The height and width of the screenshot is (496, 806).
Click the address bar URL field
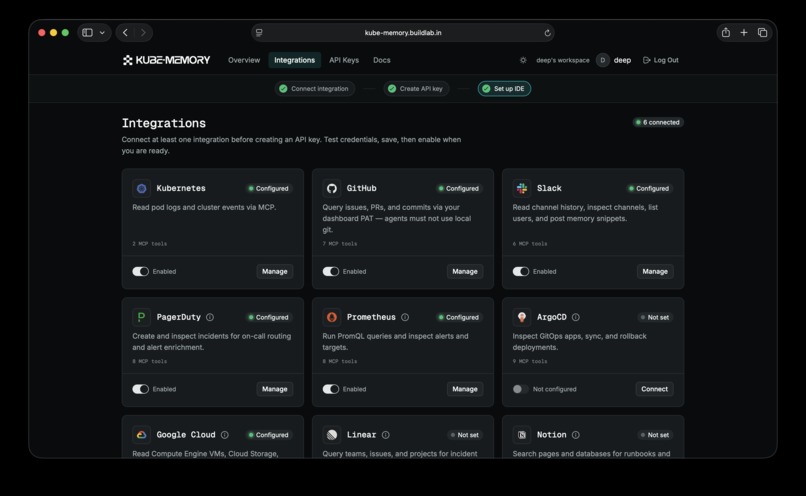pos(403,33)
